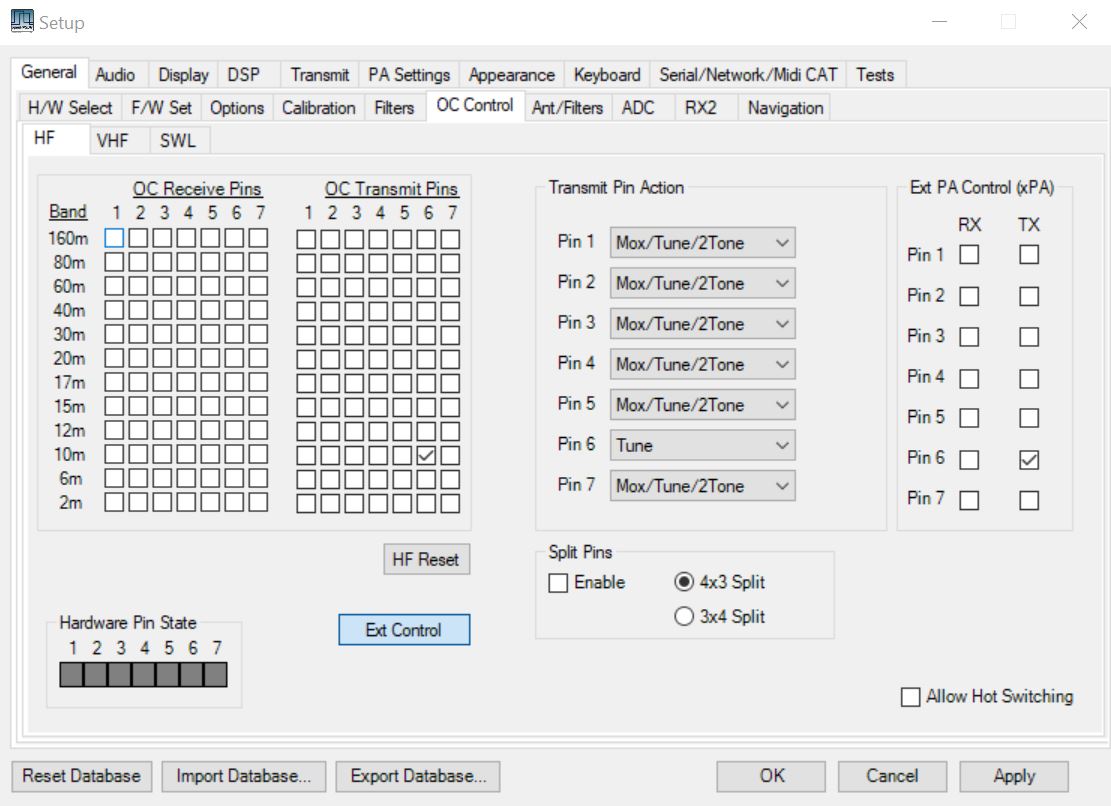Check 160m OC Receive pin 1
The width and height of the screenshot is (1111, 806).
pos(115,238)
